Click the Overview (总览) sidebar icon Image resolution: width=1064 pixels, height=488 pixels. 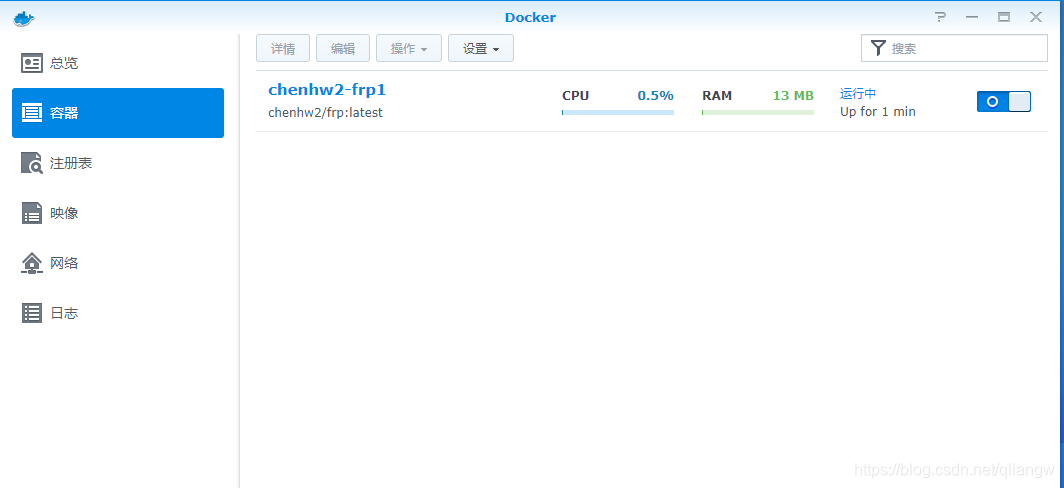(32, 63)
